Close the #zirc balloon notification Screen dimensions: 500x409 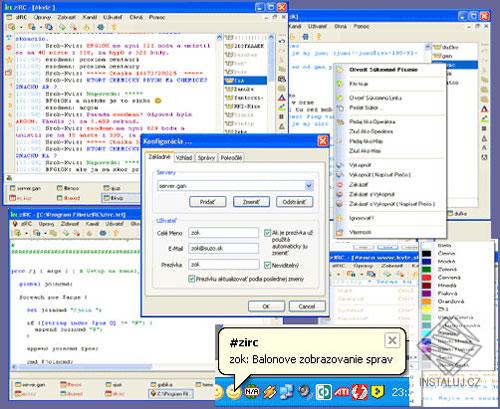click(392, 340)
